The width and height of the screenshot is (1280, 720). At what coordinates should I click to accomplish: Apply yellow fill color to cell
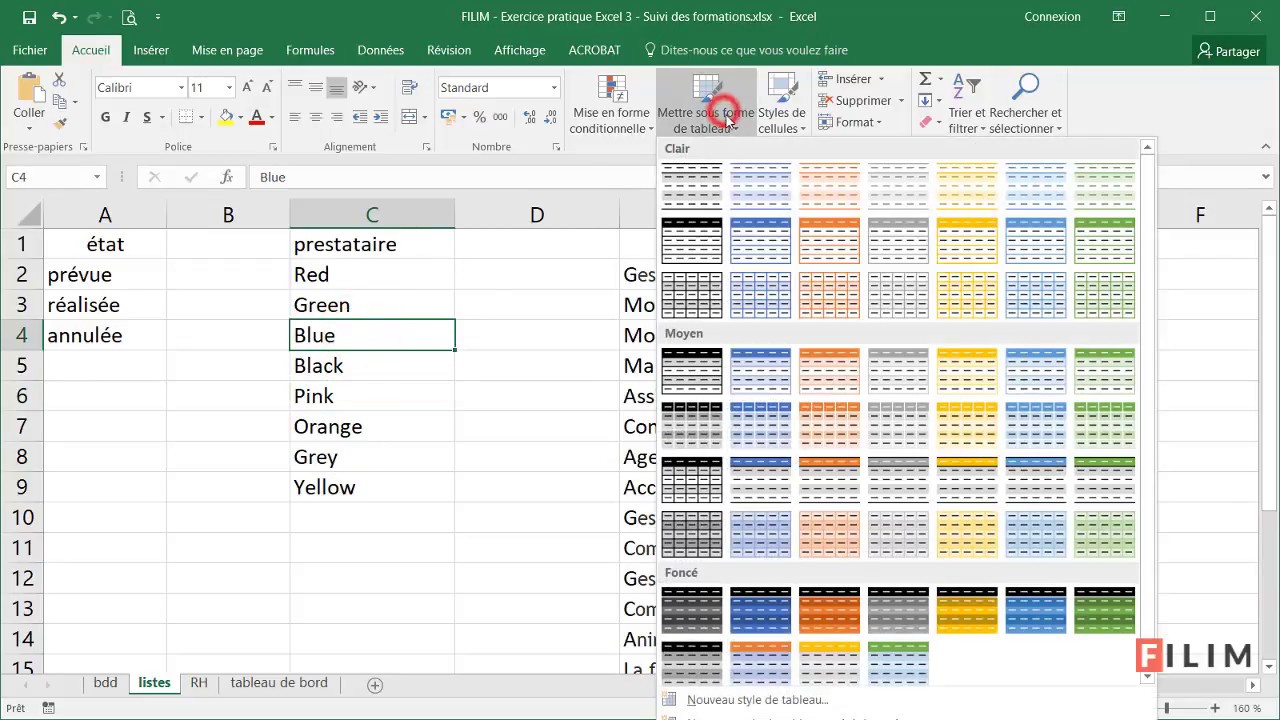pos(226,117)
